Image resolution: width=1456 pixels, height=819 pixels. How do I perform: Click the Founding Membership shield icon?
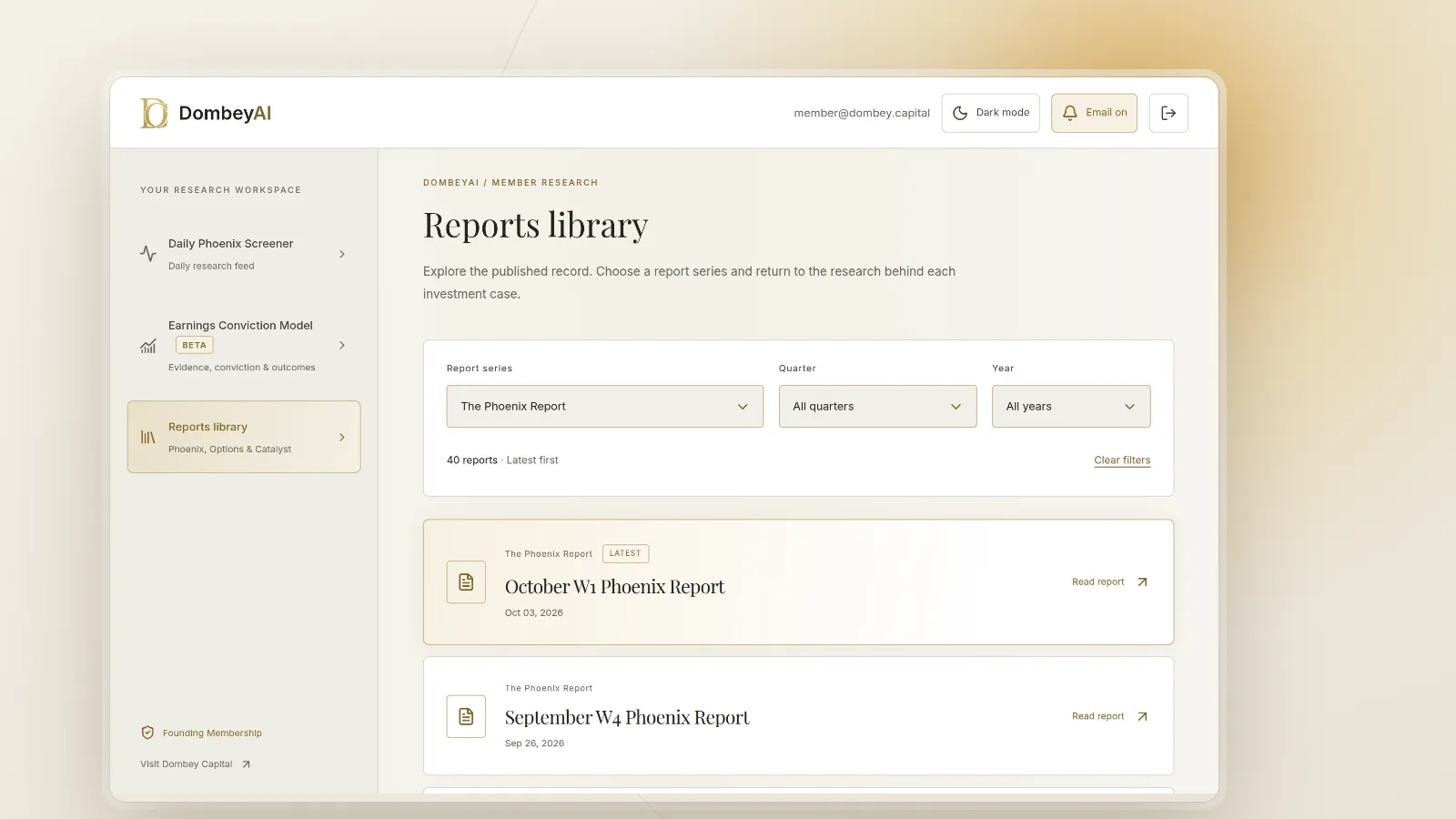(x=147, y=733)
